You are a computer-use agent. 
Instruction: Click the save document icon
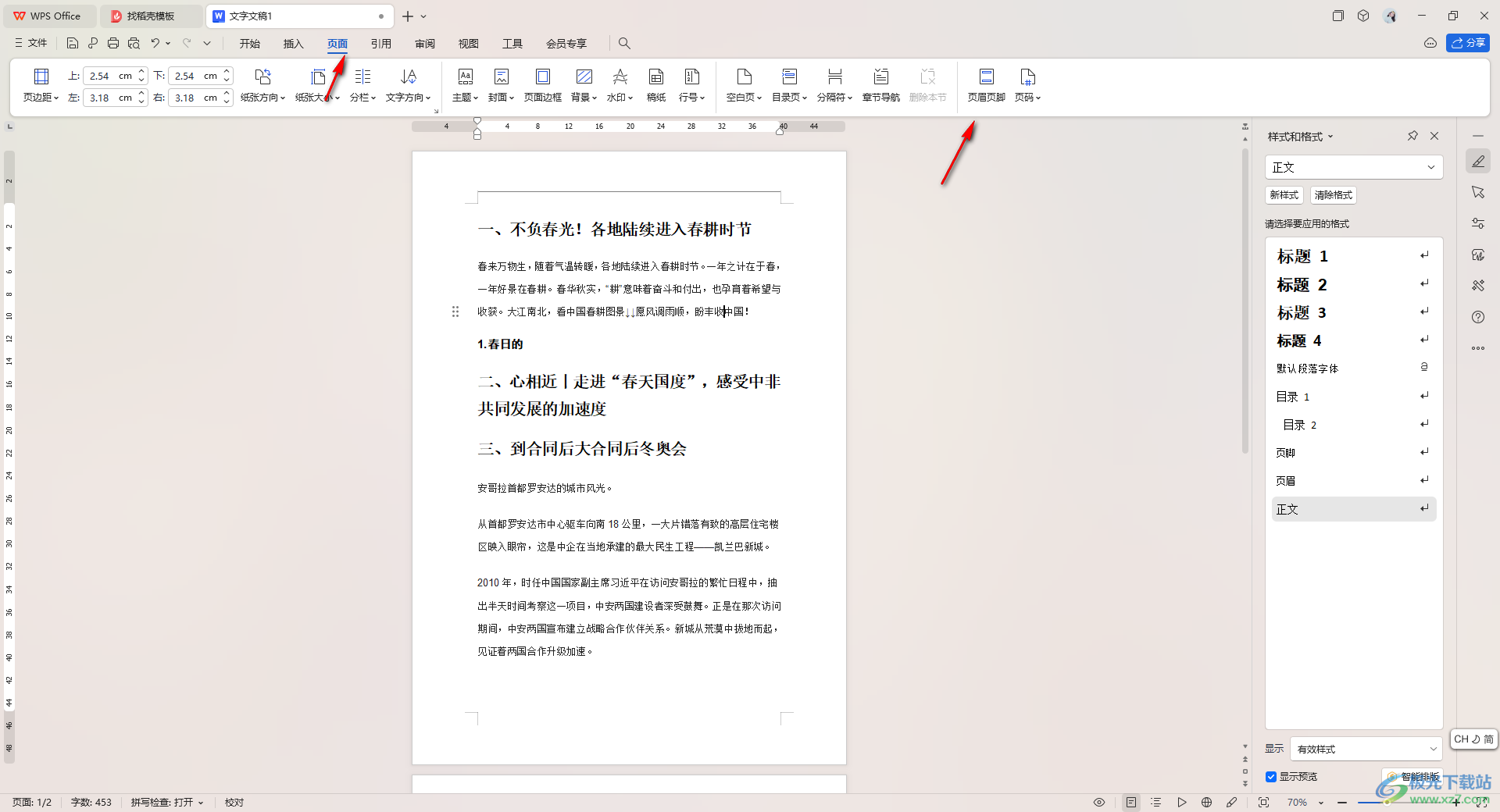(x=73, y=43)
